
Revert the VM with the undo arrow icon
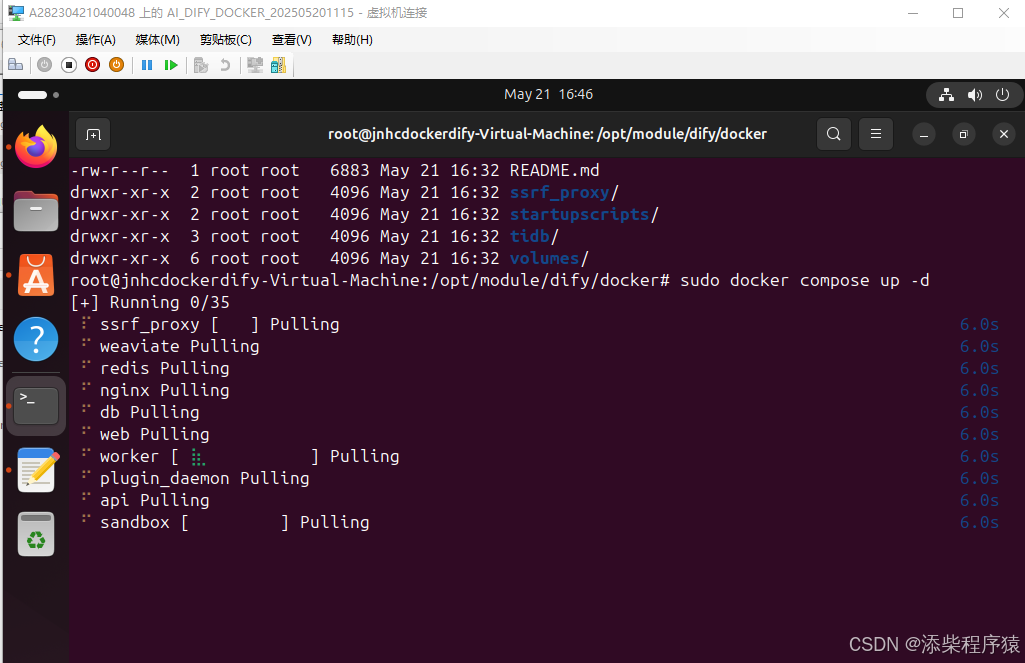click(225, 65)
